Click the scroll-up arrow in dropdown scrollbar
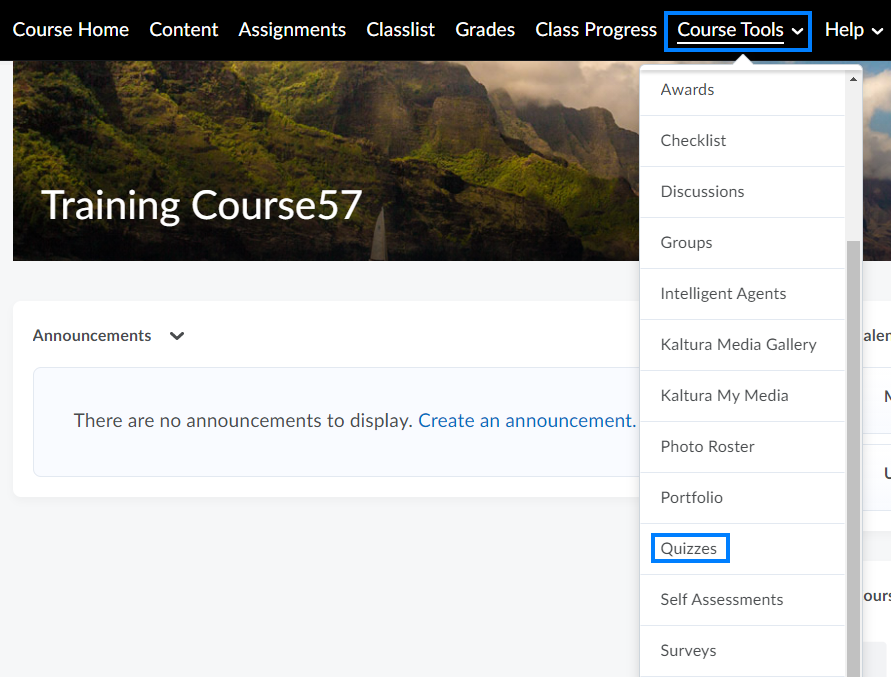The height and width of the screenshot is (677, 891). tap(853, 79)
